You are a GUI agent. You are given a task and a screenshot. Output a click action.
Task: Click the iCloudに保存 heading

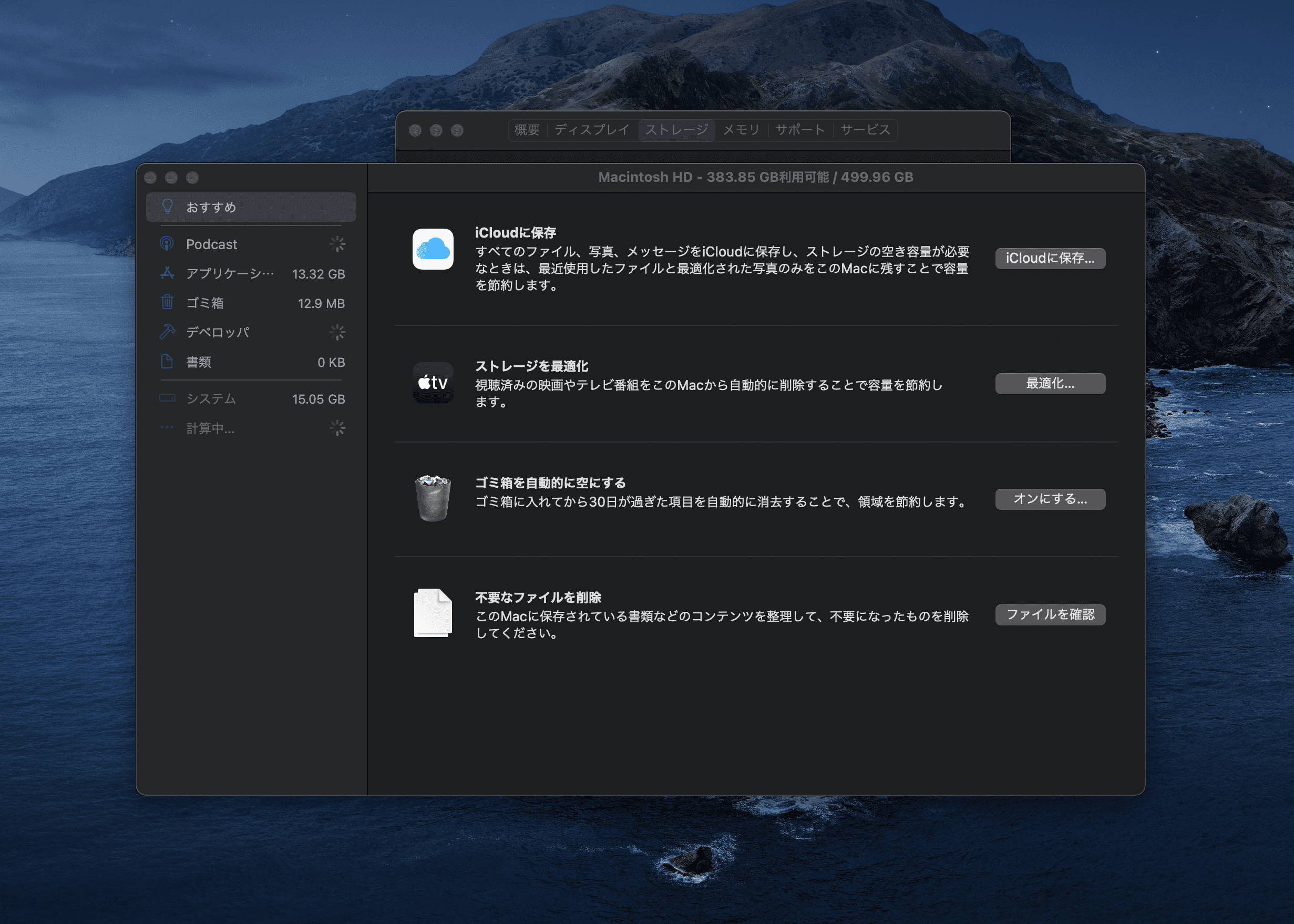pos(515,233)
